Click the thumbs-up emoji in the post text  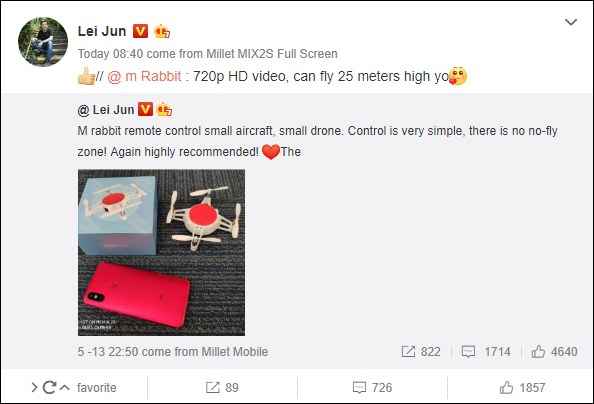click(x=86, y=76)
